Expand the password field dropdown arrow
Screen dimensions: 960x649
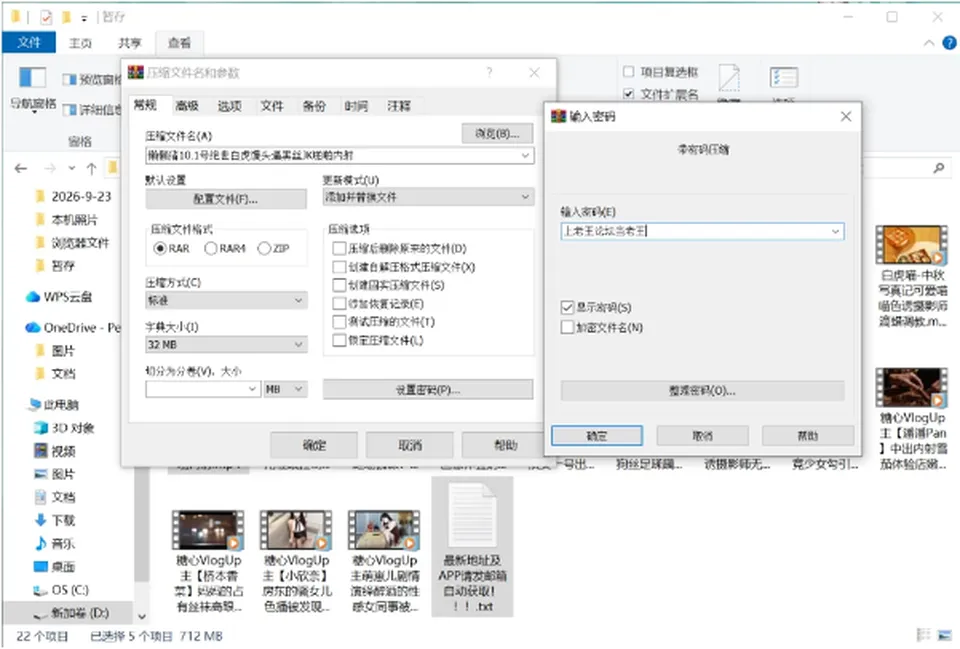(x=835, y=231)
